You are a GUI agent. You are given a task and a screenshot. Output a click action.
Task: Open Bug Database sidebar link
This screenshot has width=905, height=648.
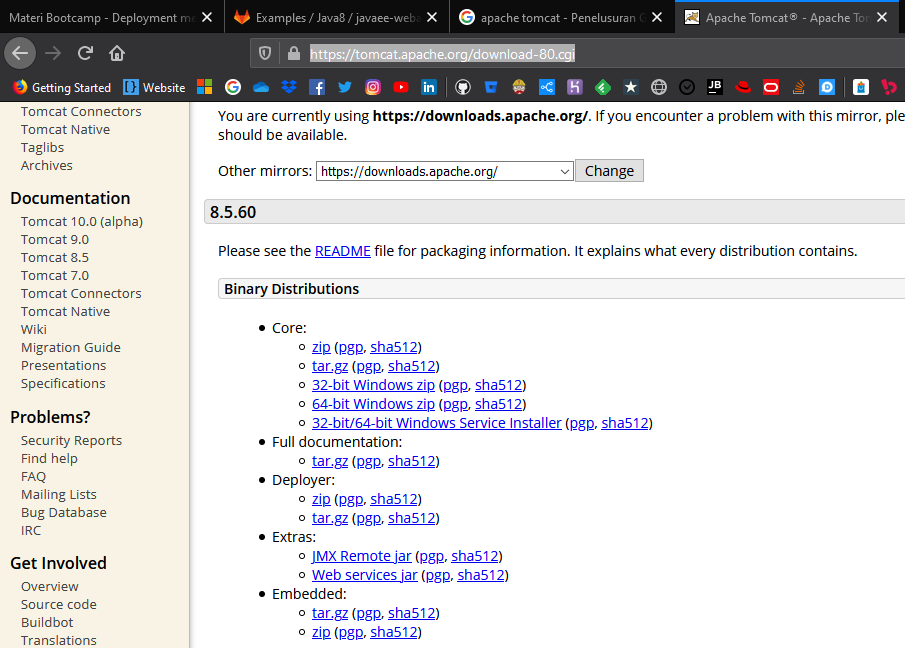[64, 512]
